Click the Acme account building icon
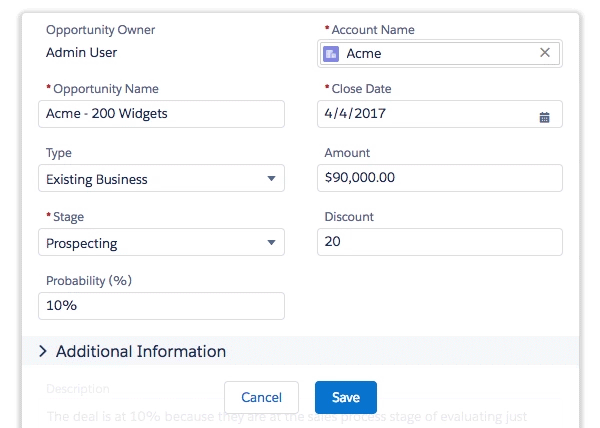 [331, 54]
